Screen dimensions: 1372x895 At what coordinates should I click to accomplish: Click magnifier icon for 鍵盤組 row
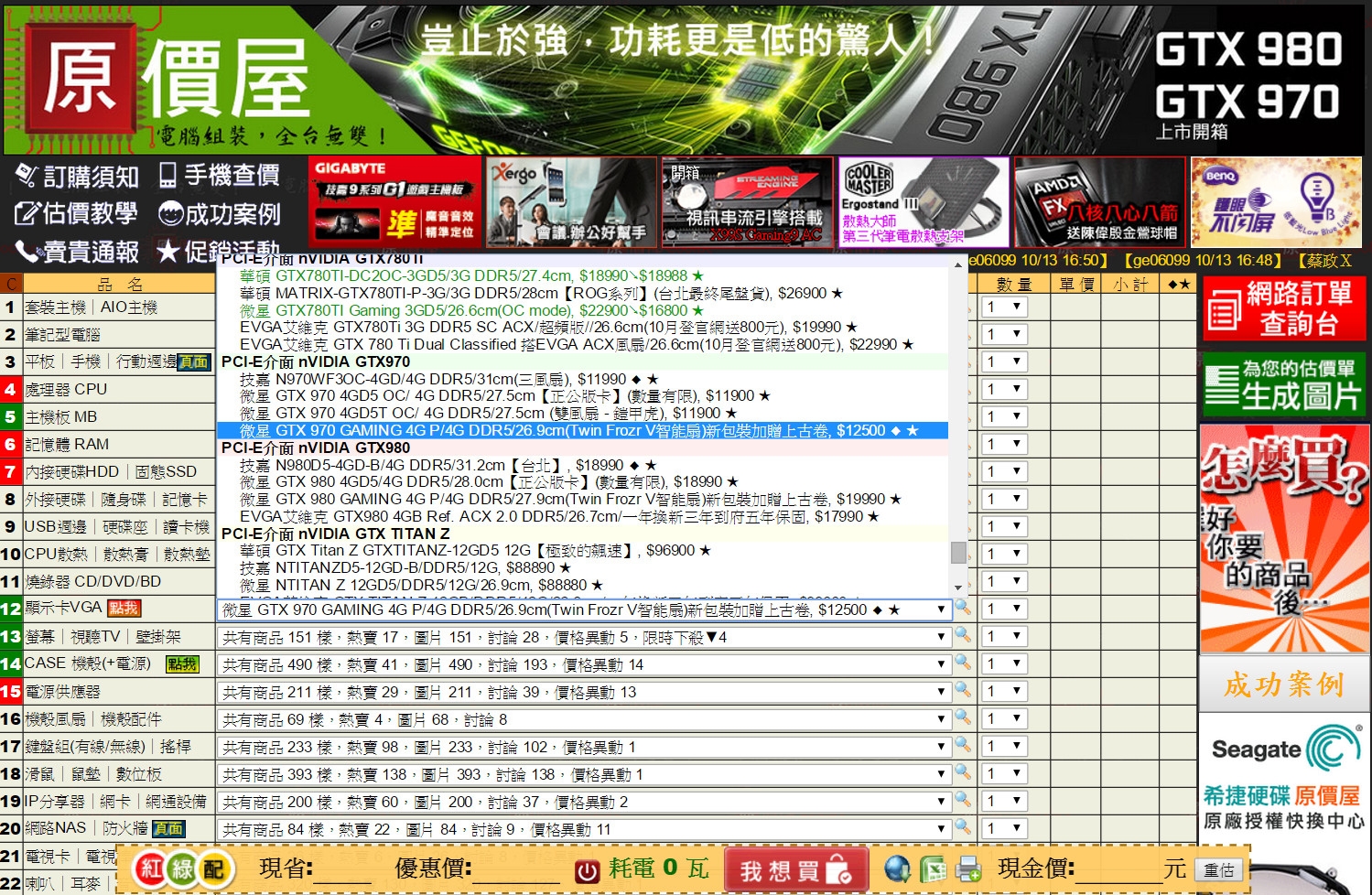click(963, 744)
